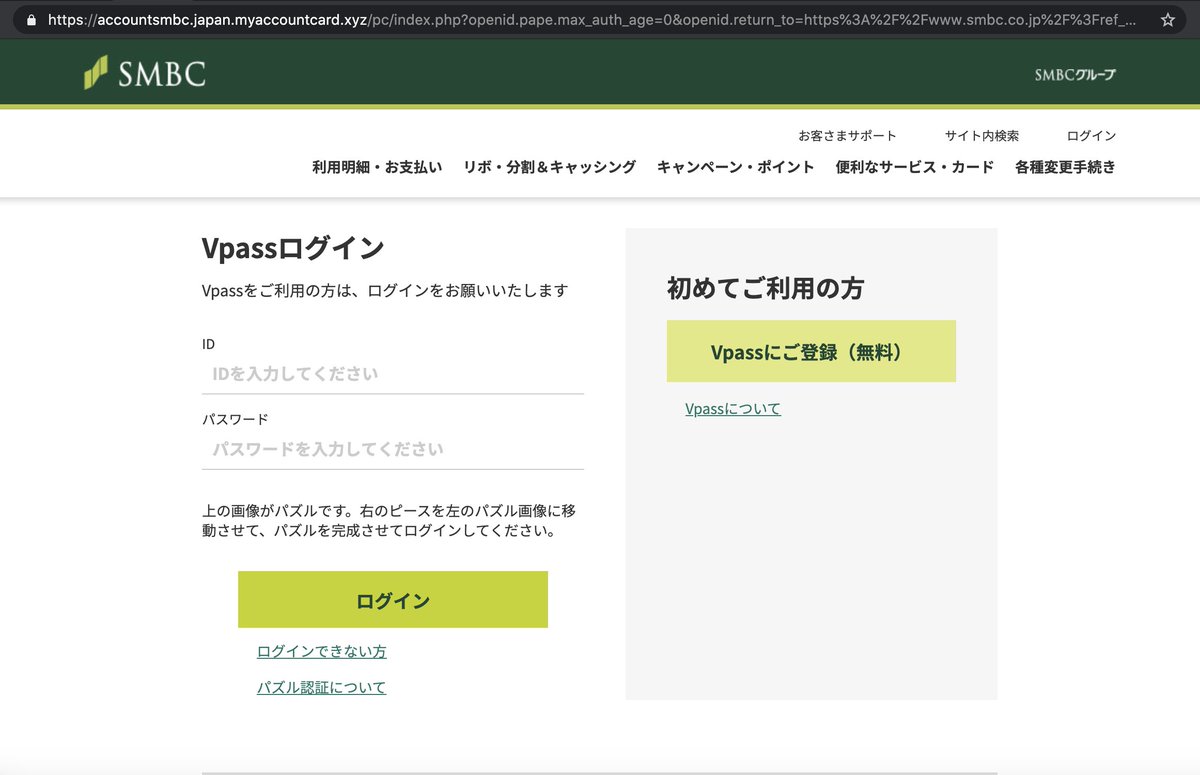The height and width of the screenshot is (775, 1200).
Task: Click the Vpassをご利用の方は subtitle text
Action: pos(385,291)
